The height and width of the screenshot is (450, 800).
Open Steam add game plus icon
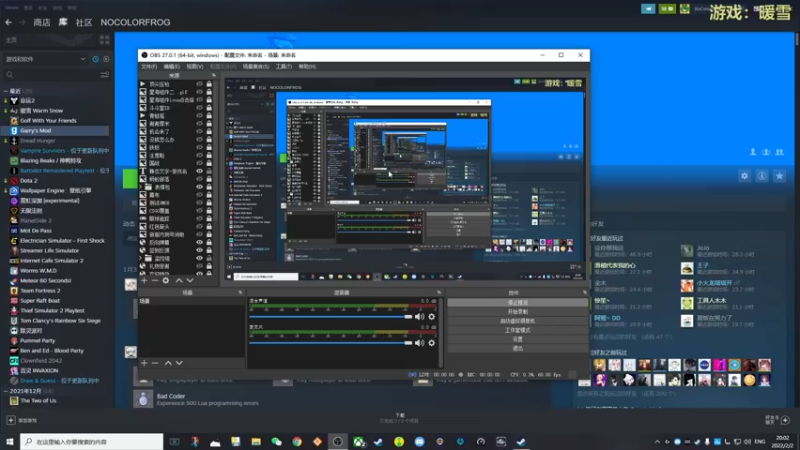coord(11,420)
